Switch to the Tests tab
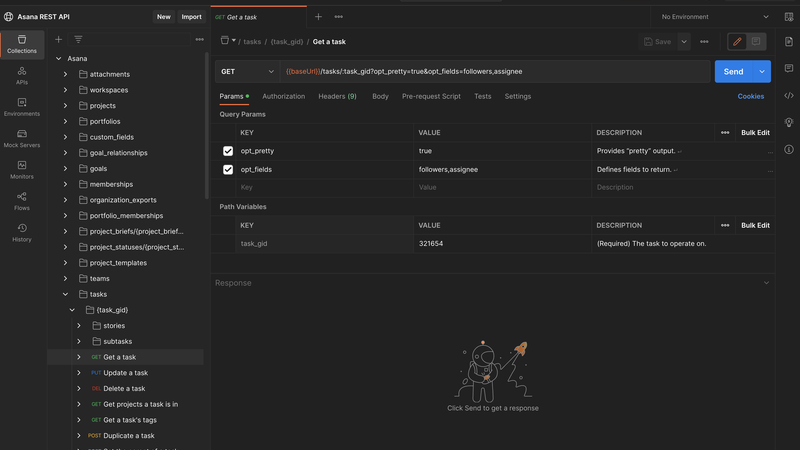Viewport: 800px width, 450px height. [483, 96]
